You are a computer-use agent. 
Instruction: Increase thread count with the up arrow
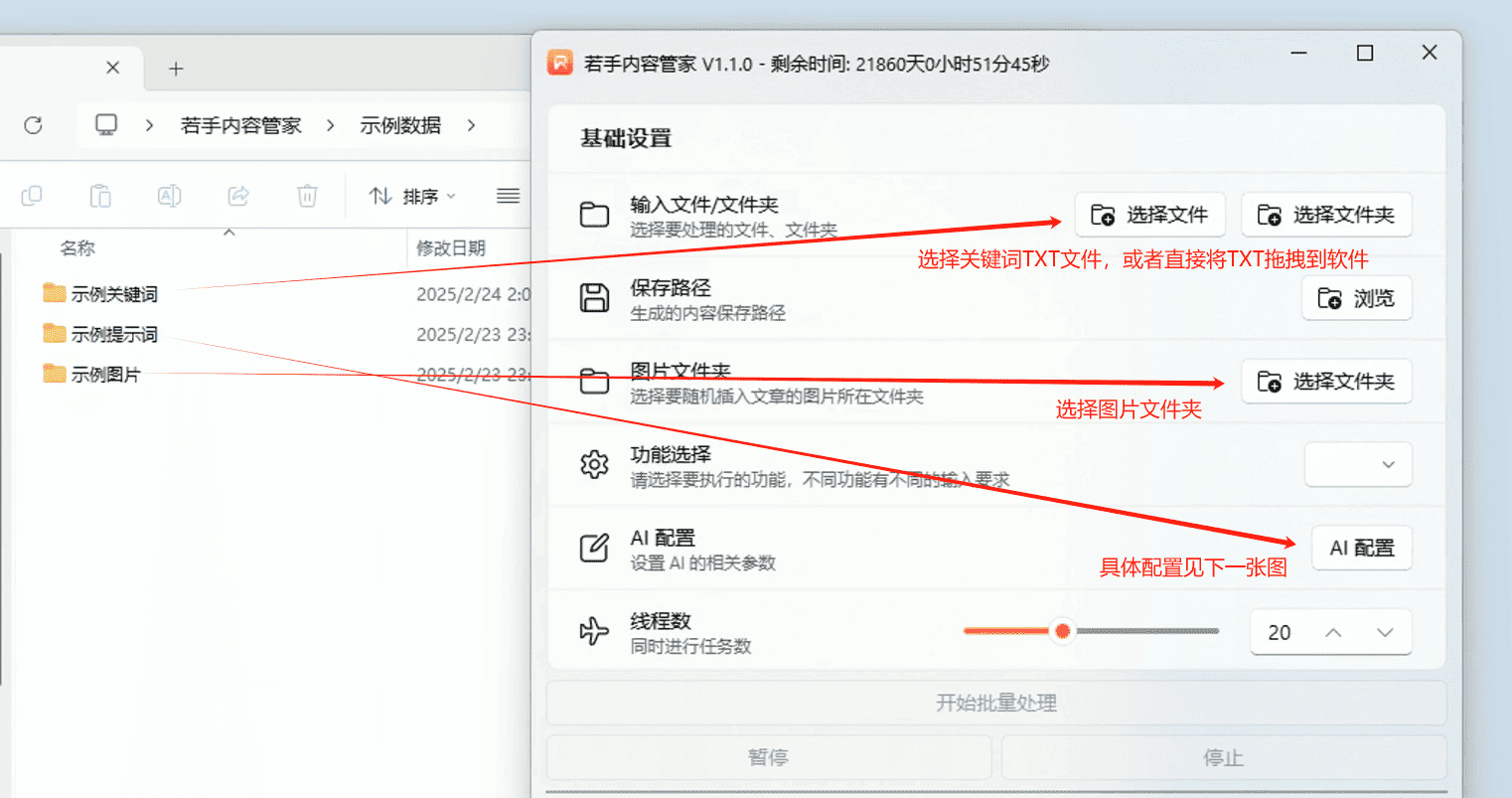tap(1333, 633)
